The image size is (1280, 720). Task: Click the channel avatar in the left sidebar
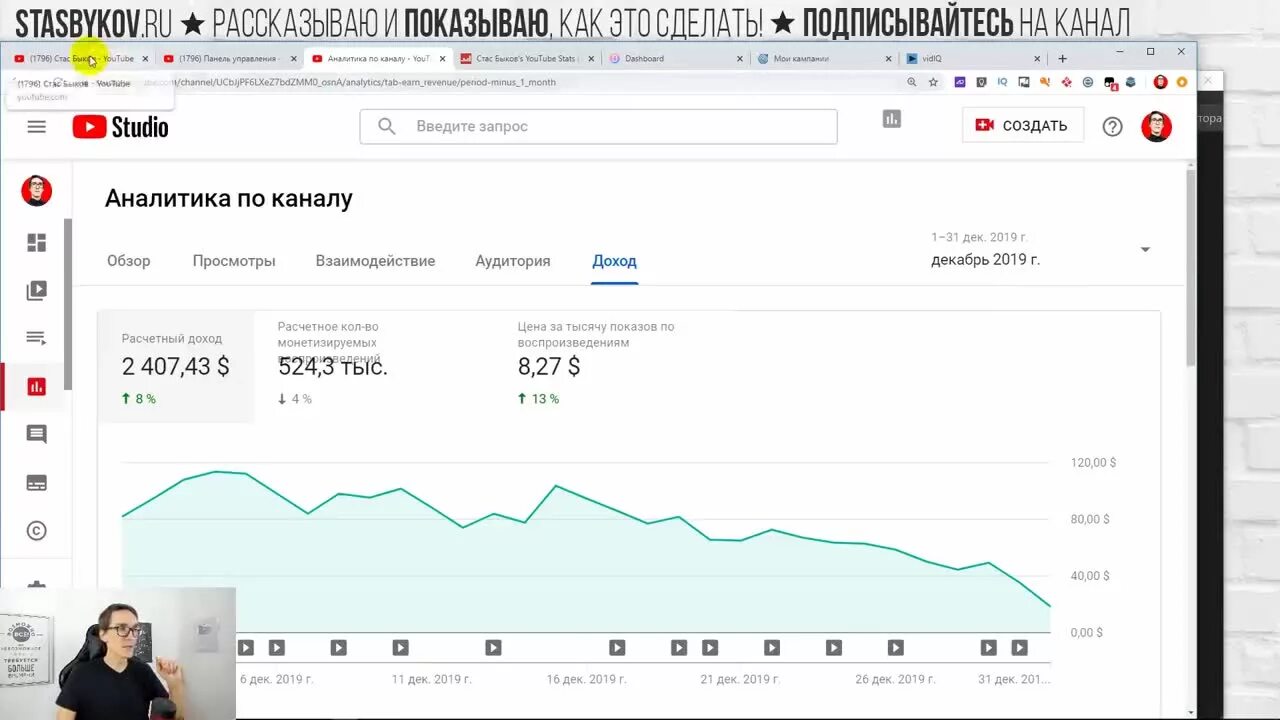tap(37, 191)
